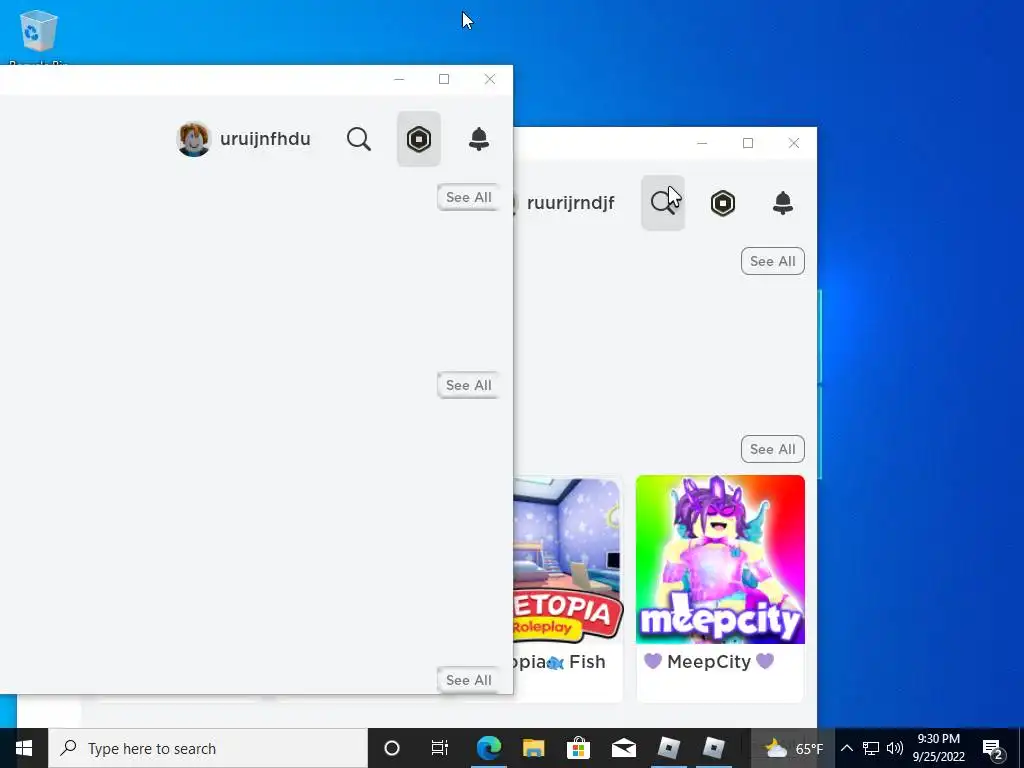Screen dimensions: 1024x768
Task: Close the ruurijrndjf Roblox window
Action: pyautogui.click(x=793, y=143)
